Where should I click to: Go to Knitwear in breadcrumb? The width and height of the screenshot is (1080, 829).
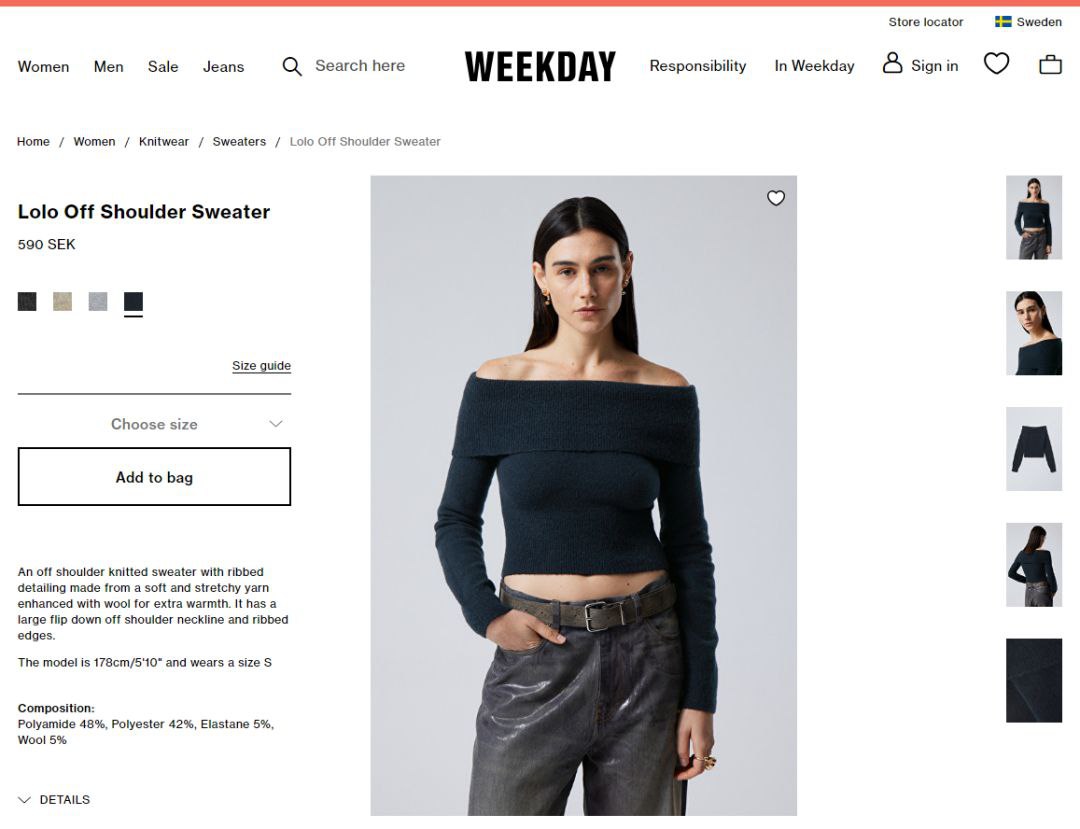(x=164, y=142)
